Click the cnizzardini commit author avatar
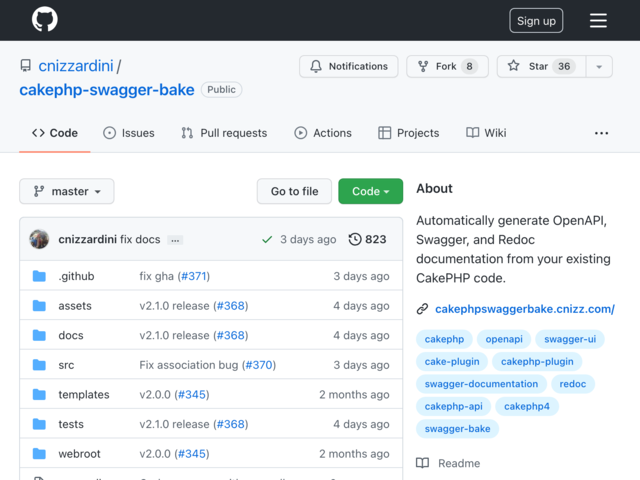Screen dimensions: 640x480 (x=39, y=239)
